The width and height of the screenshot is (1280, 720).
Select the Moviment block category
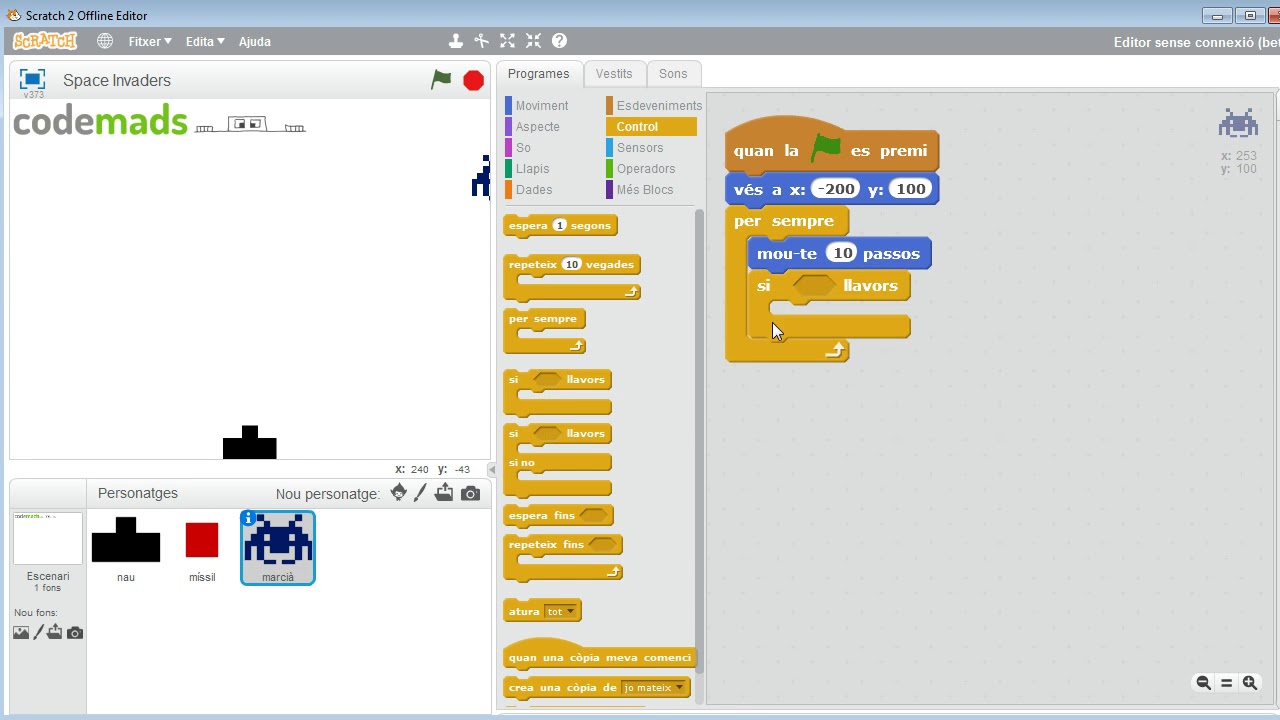click(541, 106)
